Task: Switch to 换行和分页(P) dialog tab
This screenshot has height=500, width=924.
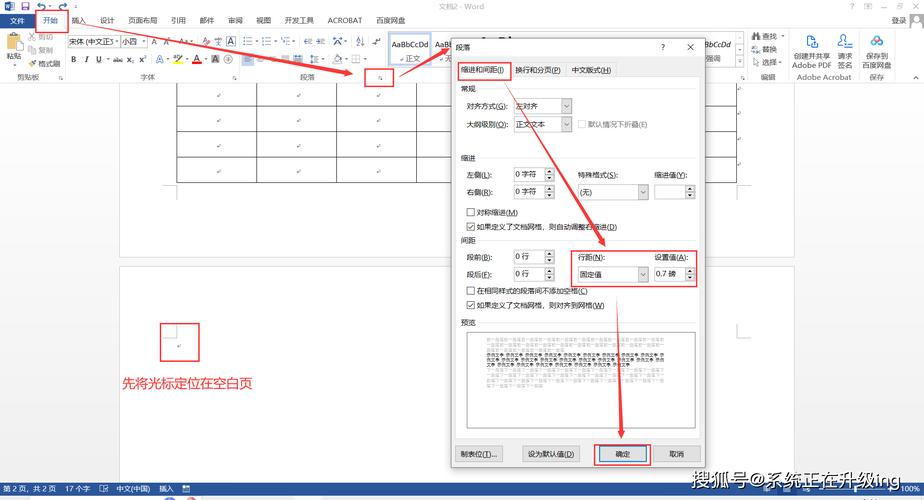Action: [537, 70]
